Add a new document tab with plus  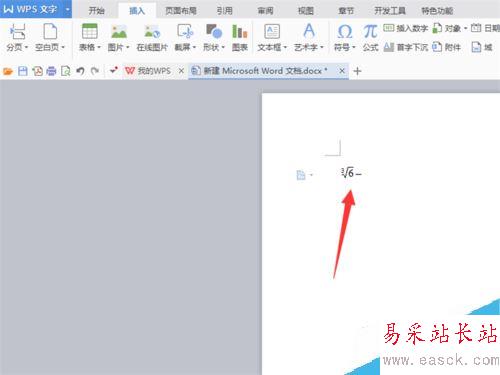[357, 71]
